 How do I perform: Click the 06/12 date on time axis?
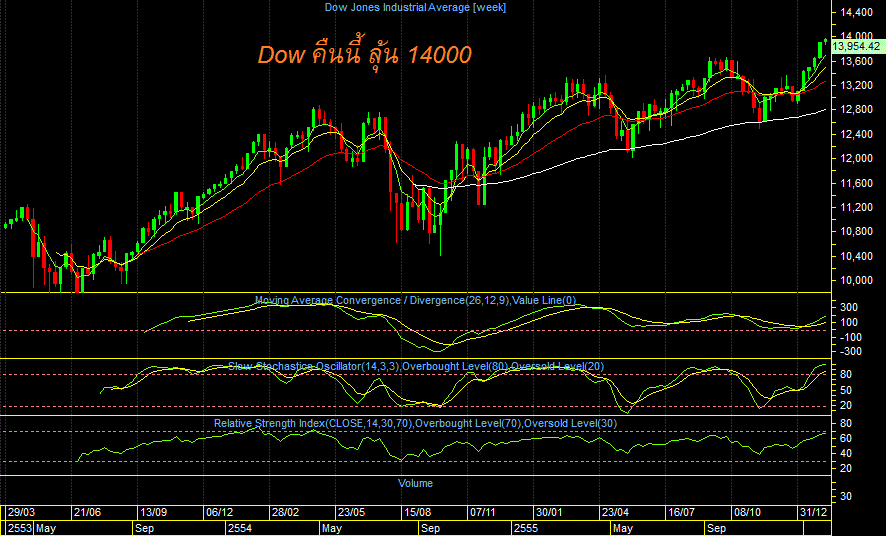tap(220, 512)
